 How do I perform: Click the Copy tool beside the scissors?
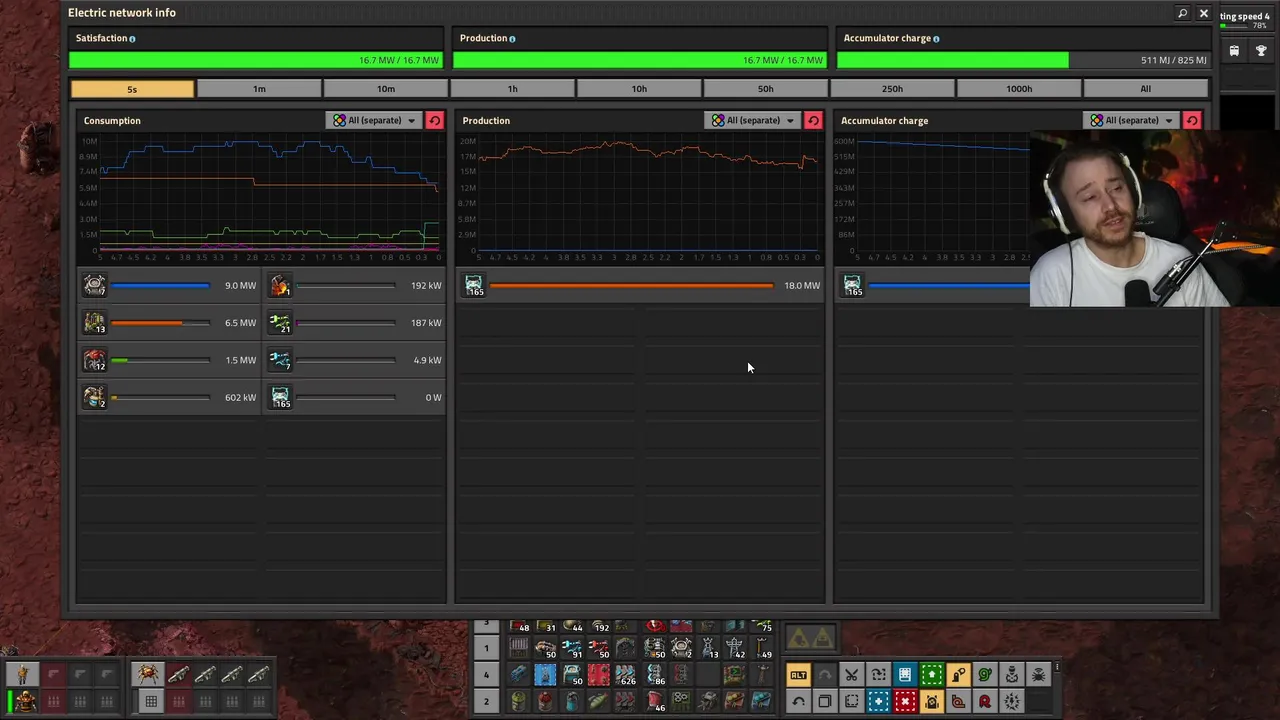[878, 675]
